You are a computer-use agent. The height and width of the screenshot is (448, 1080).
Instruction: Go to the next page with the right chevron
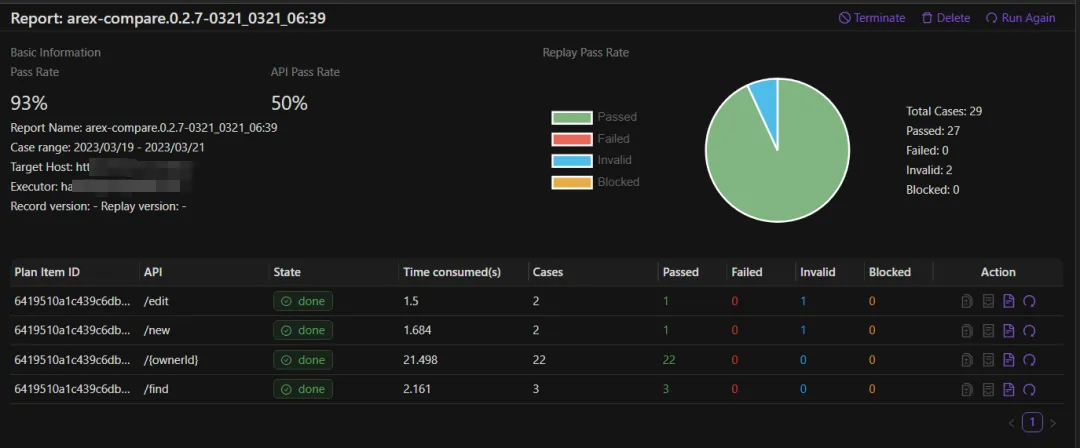click(x=1052, y=422)
